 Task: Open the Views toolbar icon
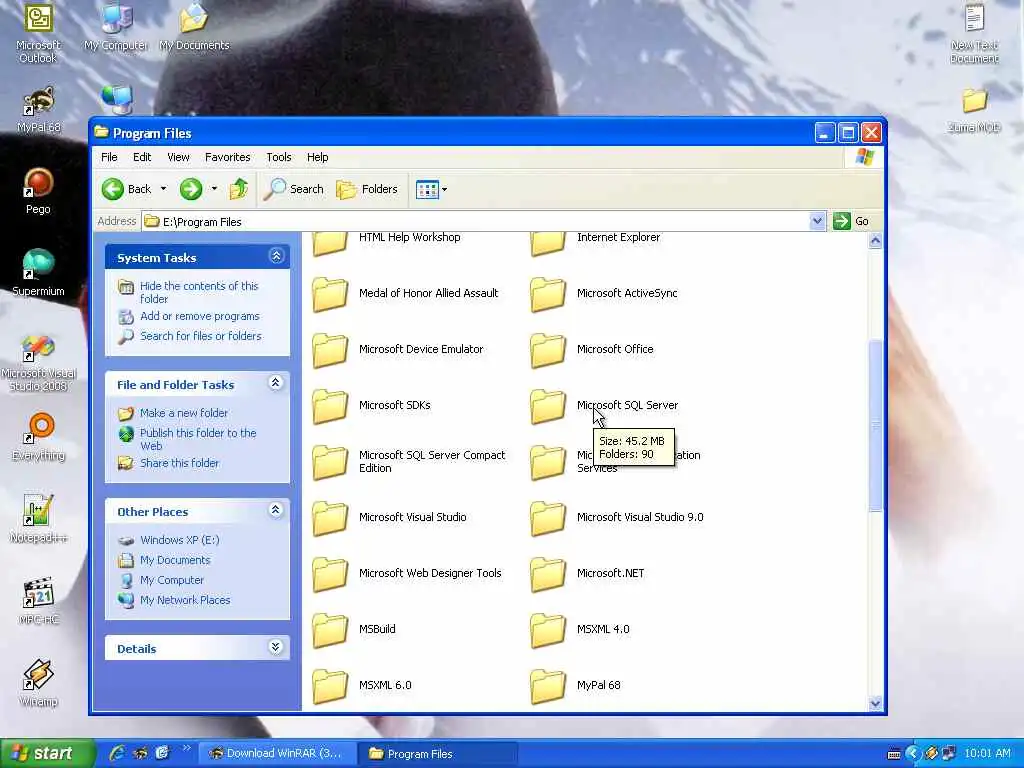point(427,189)
